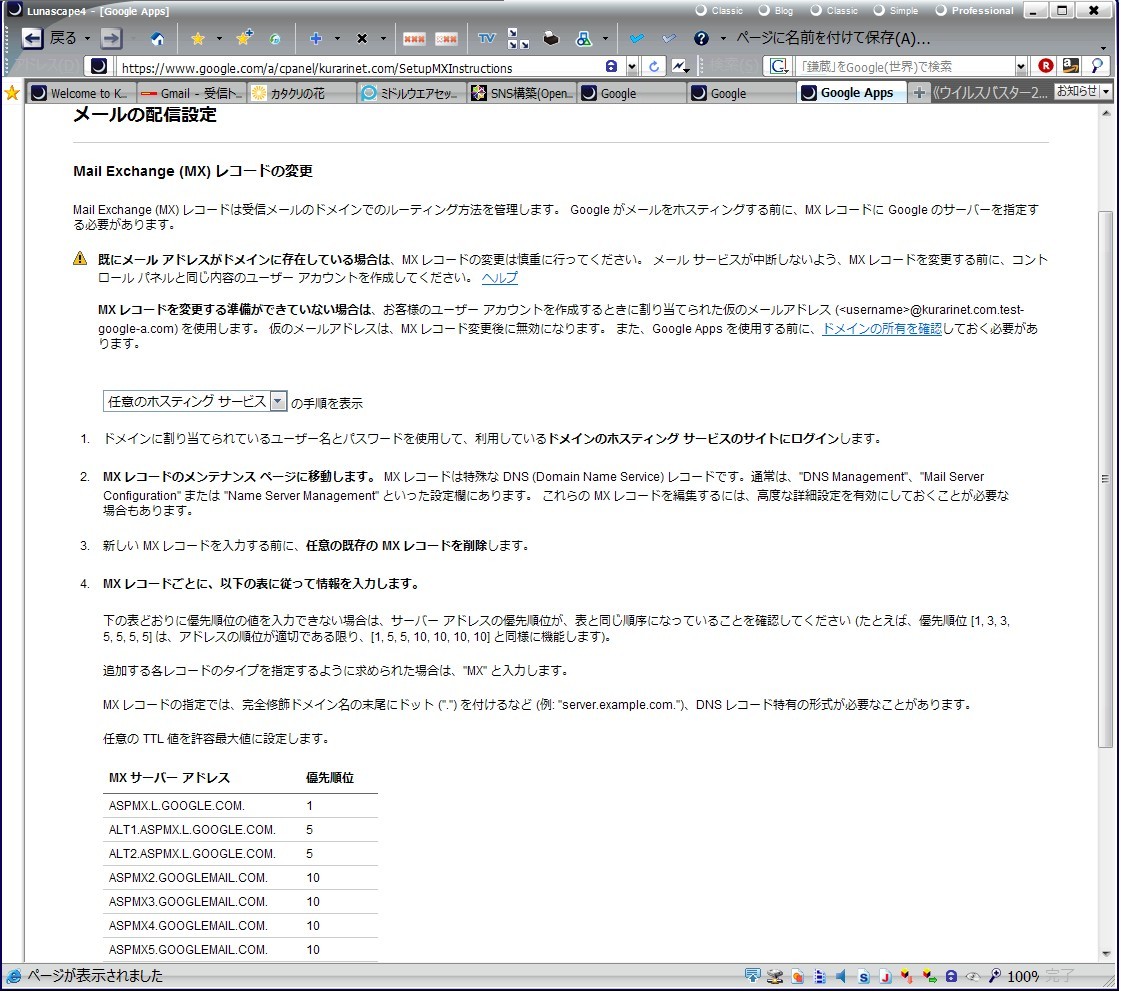Select the Professional skin radio button

(941, 10)
